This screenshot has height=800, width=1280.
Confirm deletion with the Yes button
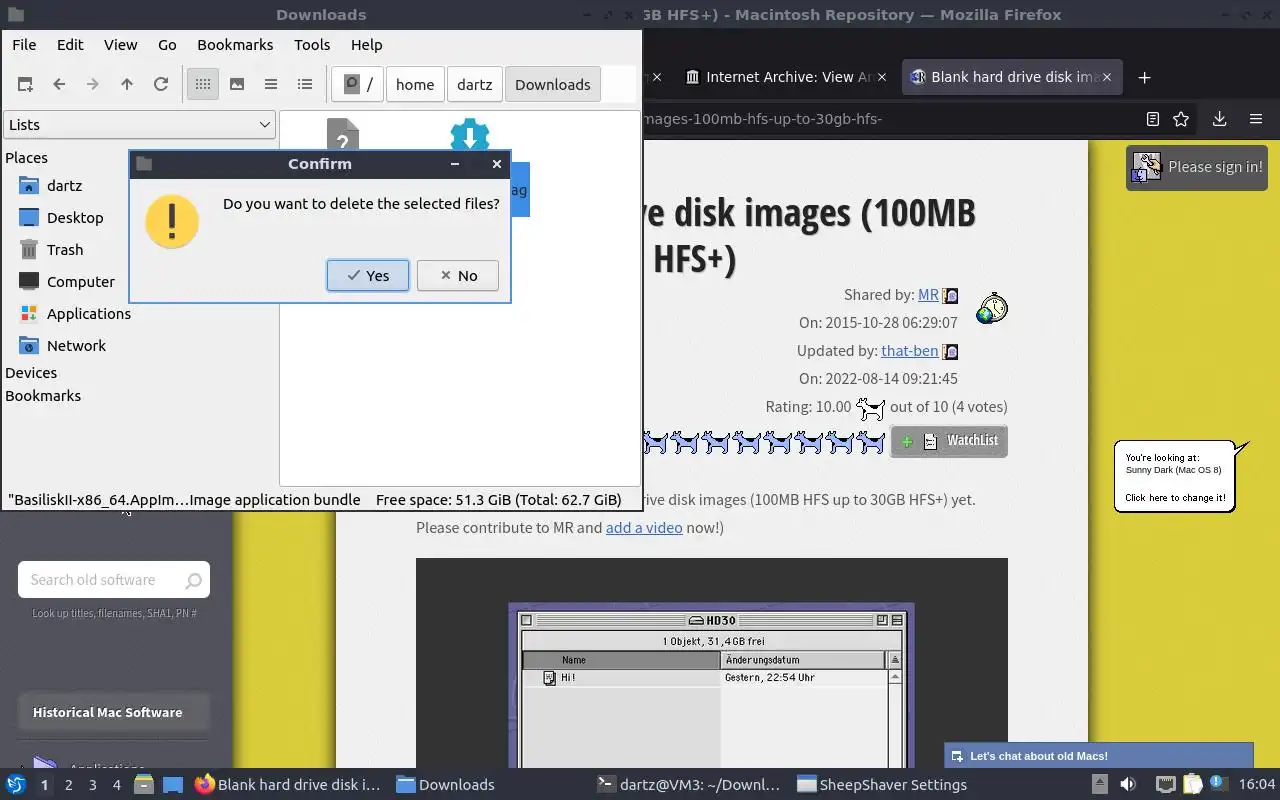(x=367, y=276)
